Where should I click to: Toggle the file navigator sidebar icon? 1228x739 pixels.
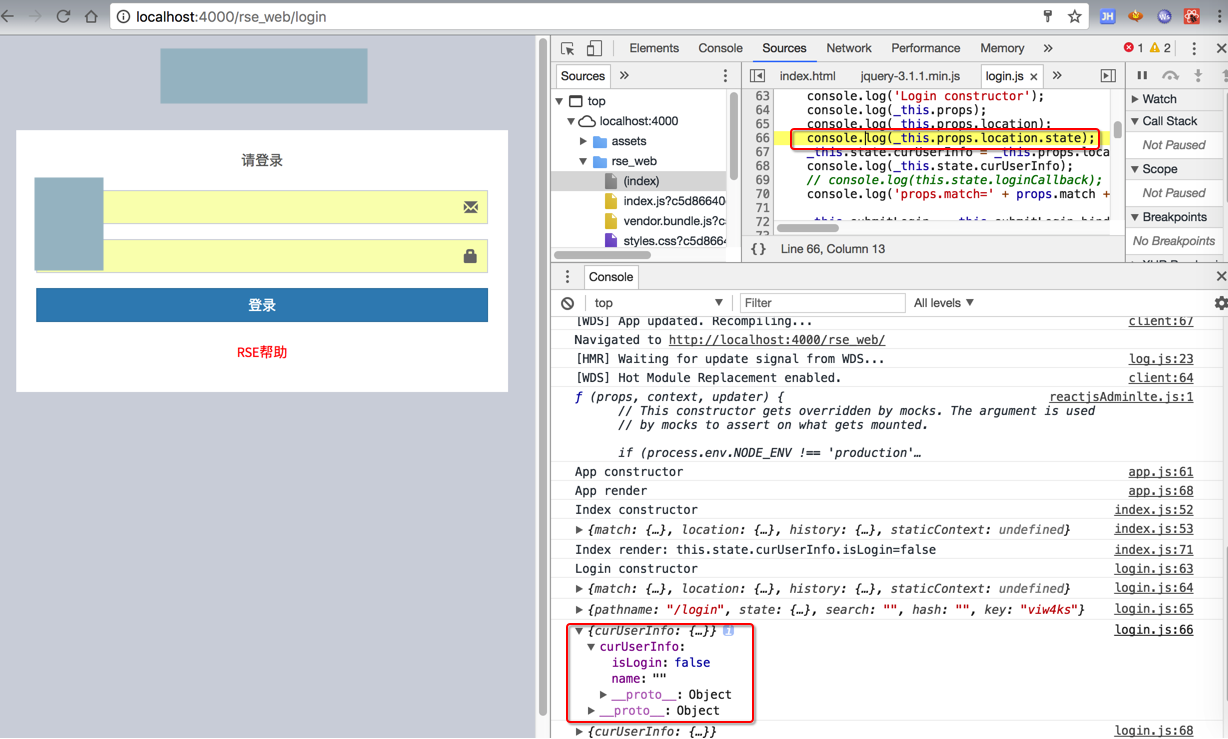757,76
